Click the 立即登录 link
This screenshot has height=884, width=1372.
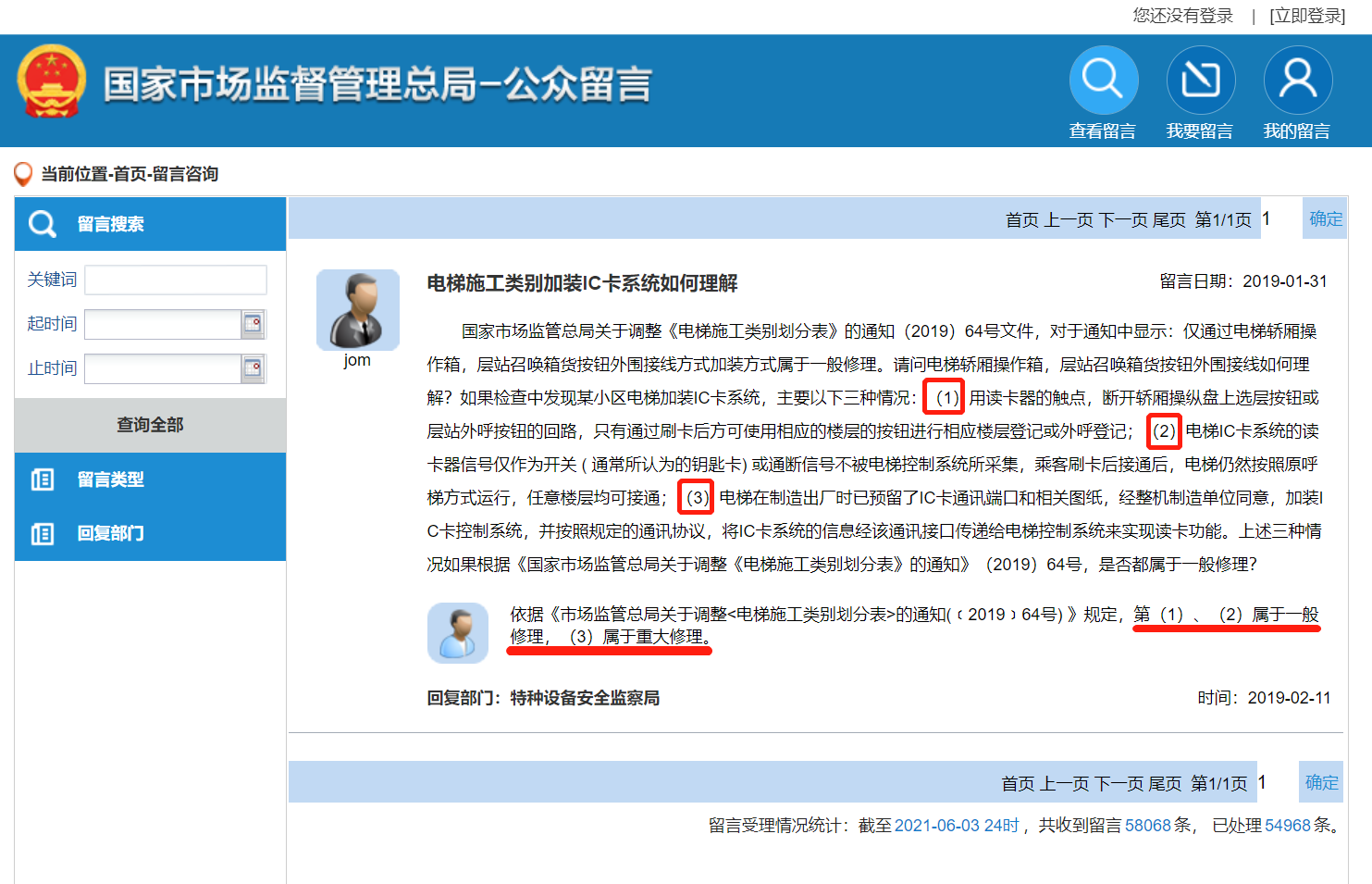point(1306,16)
